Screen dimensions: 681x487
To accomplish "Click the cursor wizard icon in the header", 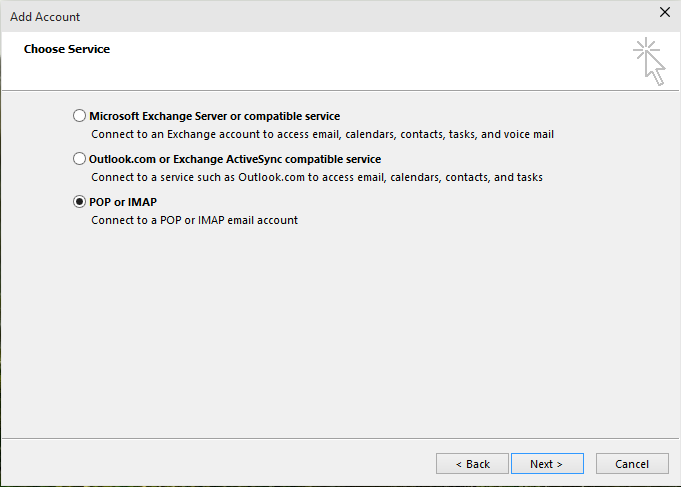I will [x=650, y=61].
